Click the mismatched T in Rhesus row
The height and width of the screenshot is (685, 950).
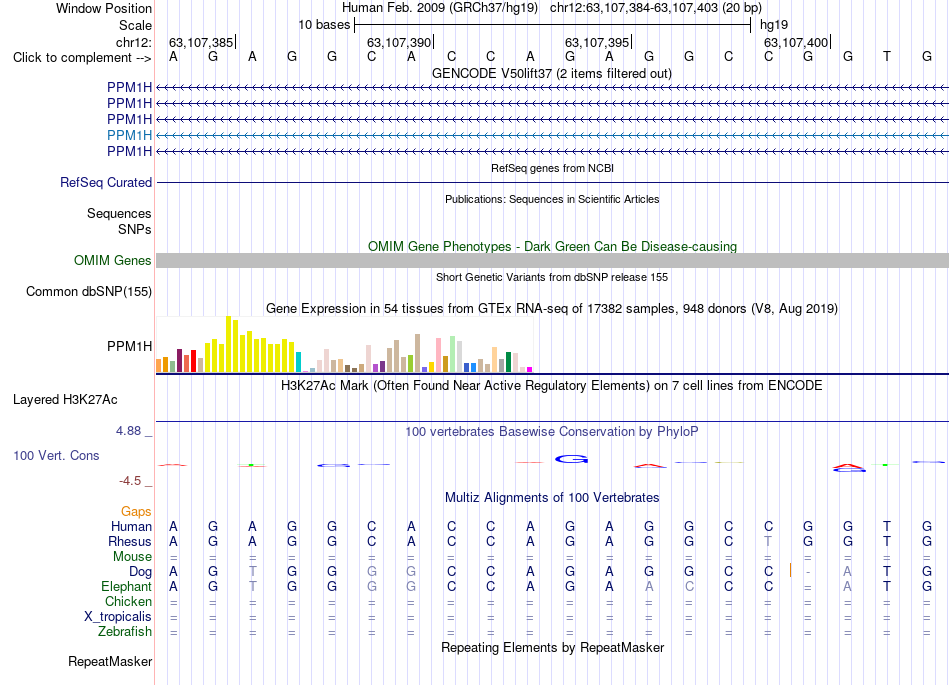coord(768,541)
